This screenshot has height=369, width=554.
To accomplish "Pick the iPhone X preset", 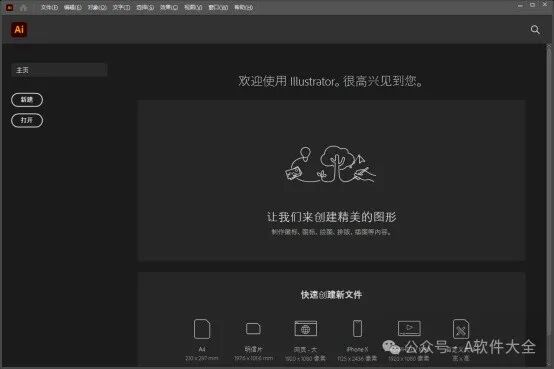I will (x=357, y=339).
